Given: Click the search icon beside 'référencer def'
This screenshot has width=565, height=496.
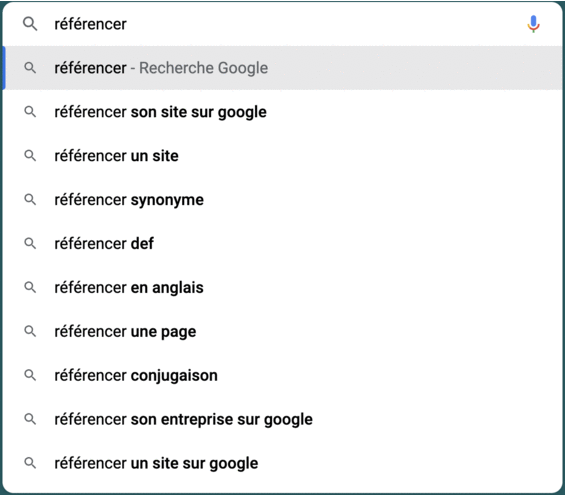Looking at the screenshot, I should (x=30, y=243).
